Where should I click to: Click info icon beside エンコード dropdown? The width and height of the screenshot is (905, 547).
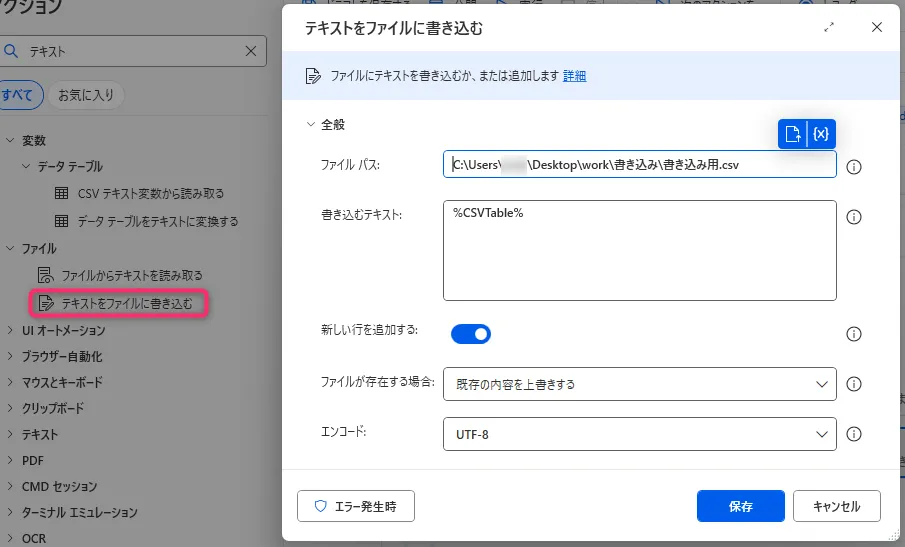coord(854,434)
